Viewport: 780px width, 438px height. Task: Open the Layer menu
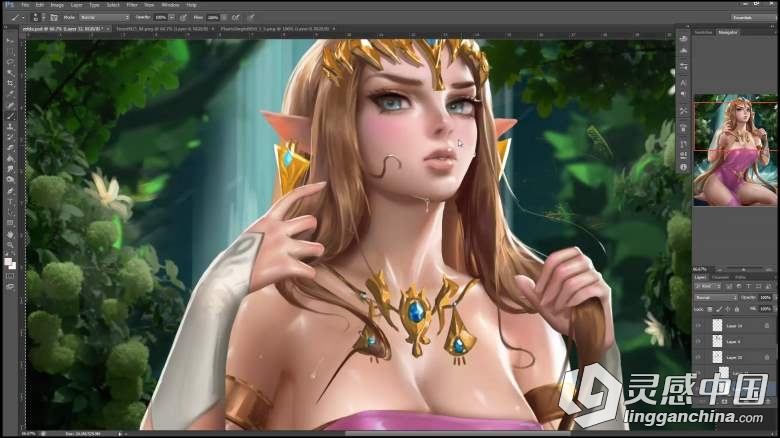click(x=77, y=5)
